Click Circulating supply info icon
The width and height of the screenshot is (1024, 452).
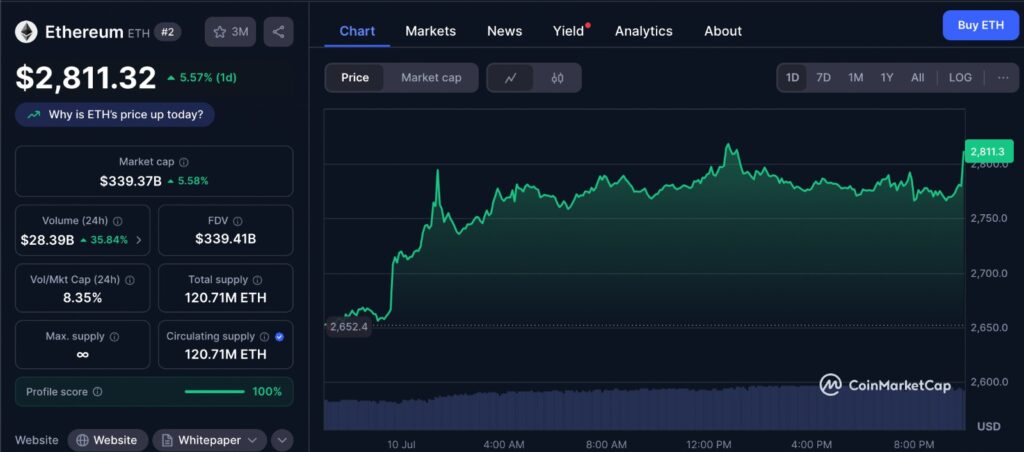(x=264, y=336)
